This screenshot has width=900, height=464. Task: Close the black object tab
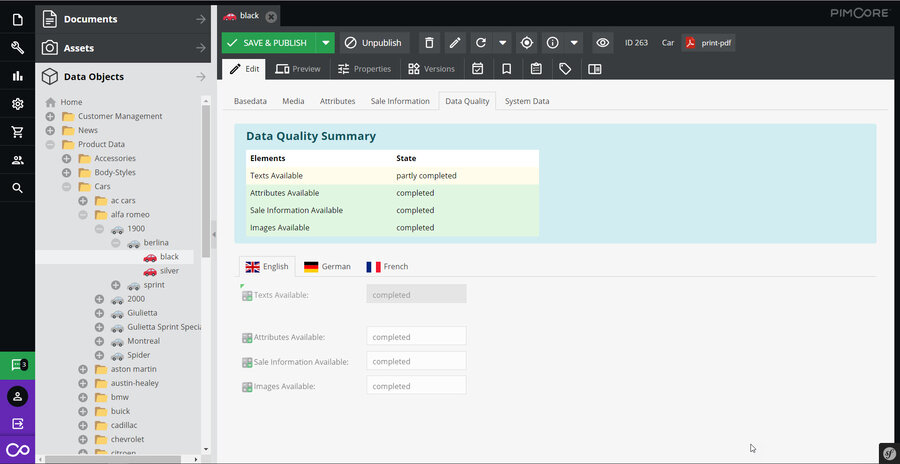click(x=272, y=16)
